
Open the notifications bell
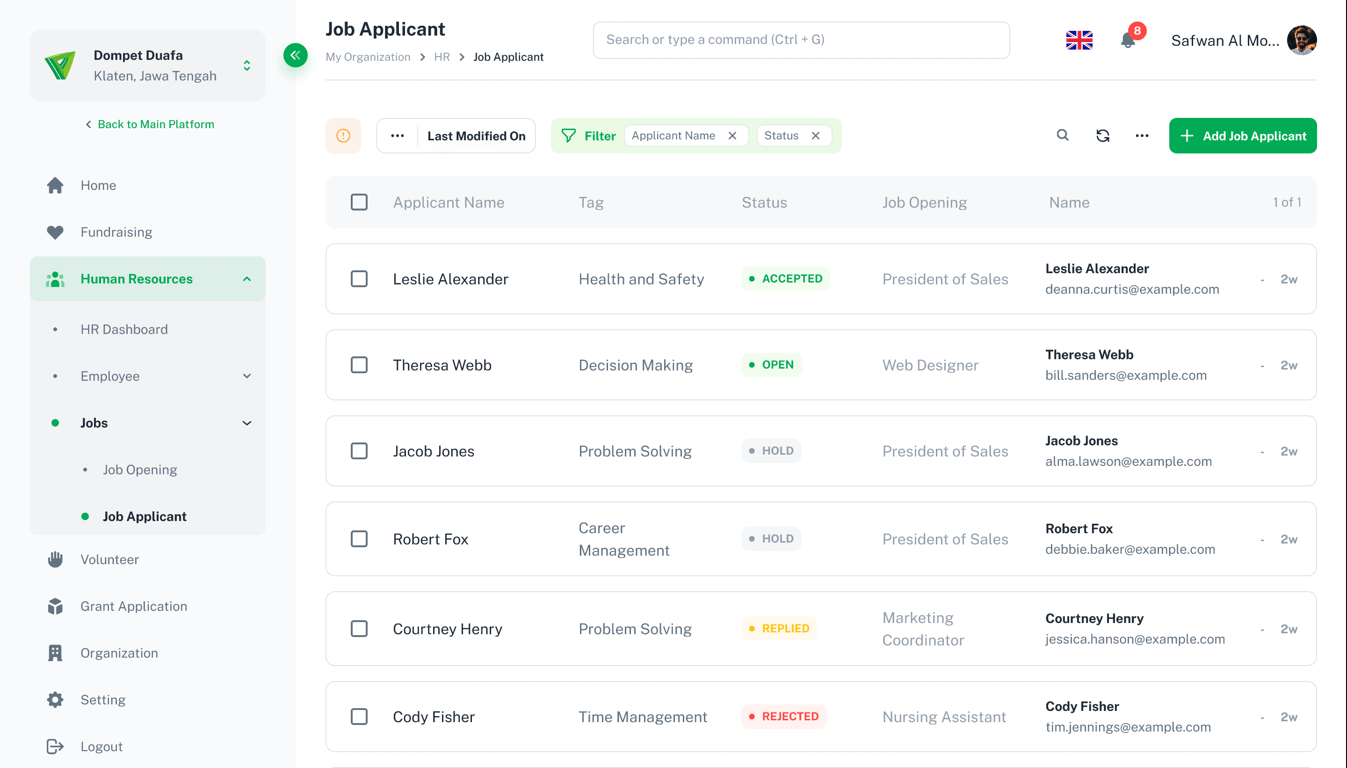coord(1128,40)
